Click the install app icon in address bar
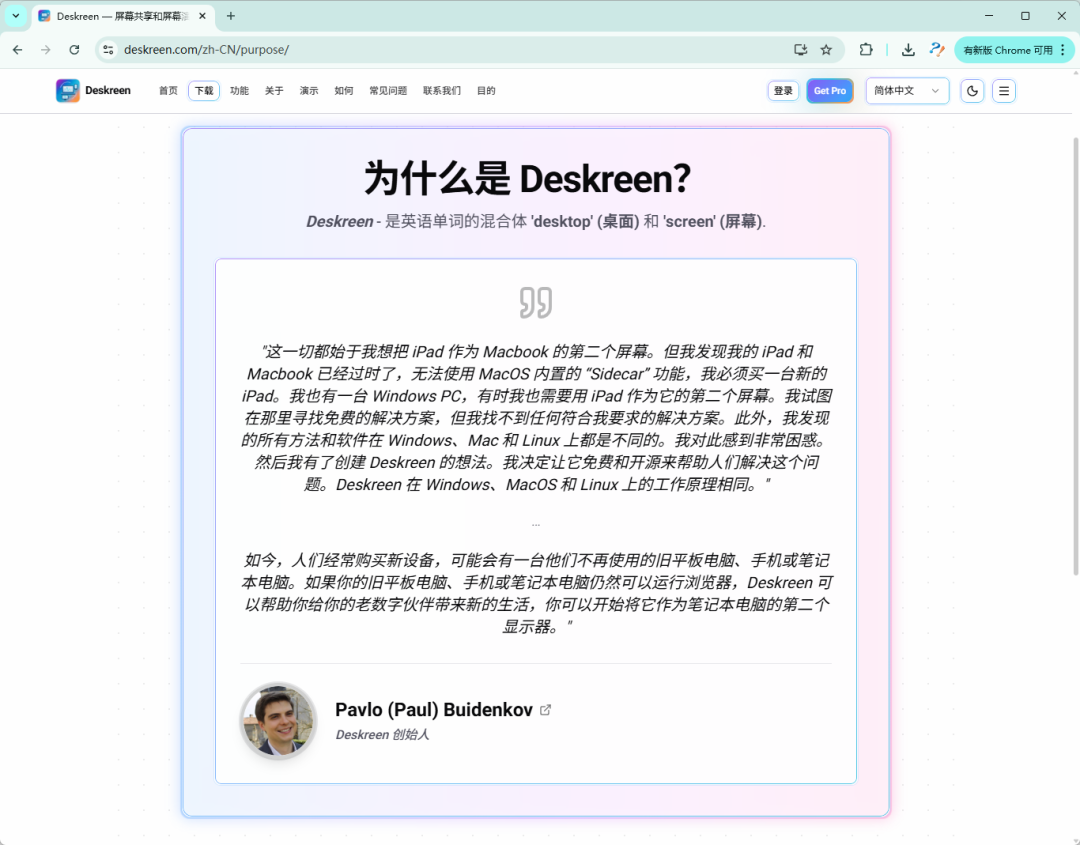This screenshot has width=1080, height=845. 800,50
